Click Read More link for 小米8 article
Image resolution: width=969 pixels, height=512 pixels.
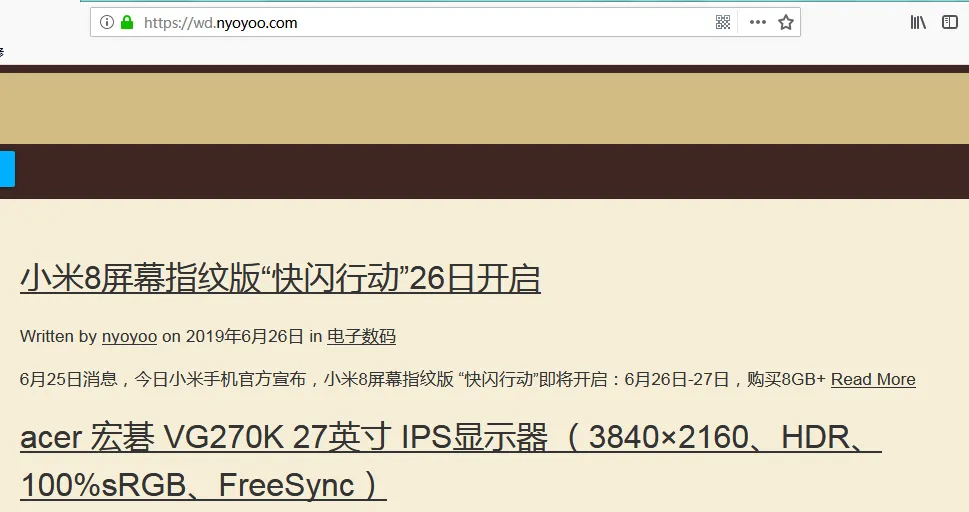coord(873,379)
